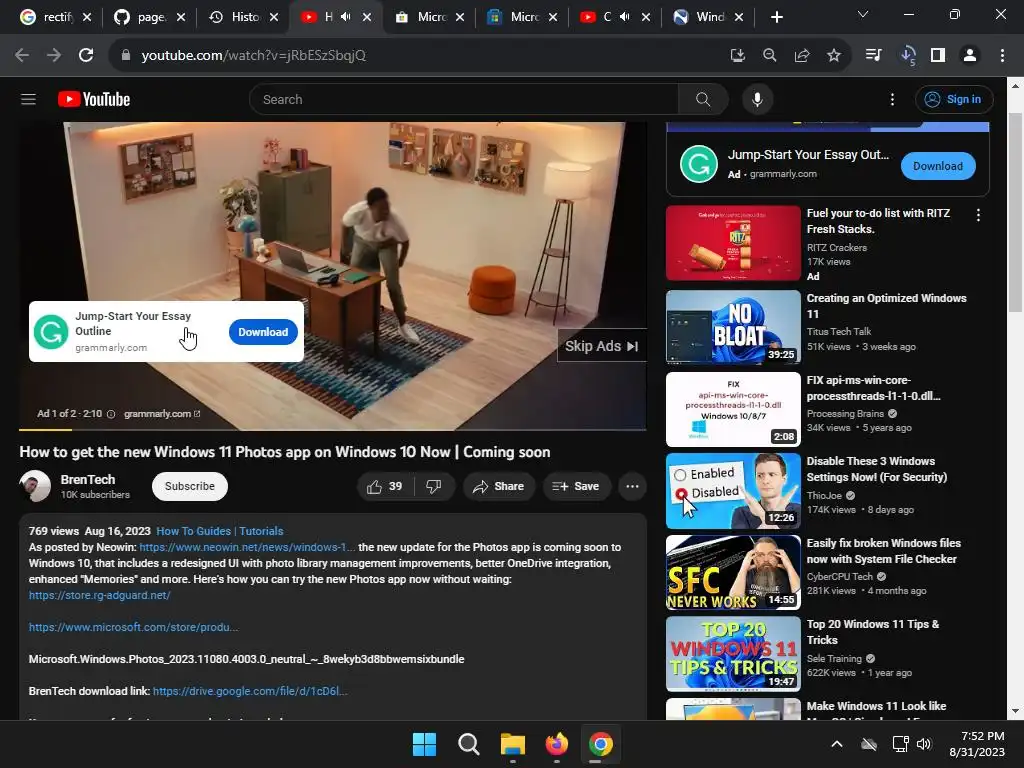Click the Share button under video

pos(499,487)
